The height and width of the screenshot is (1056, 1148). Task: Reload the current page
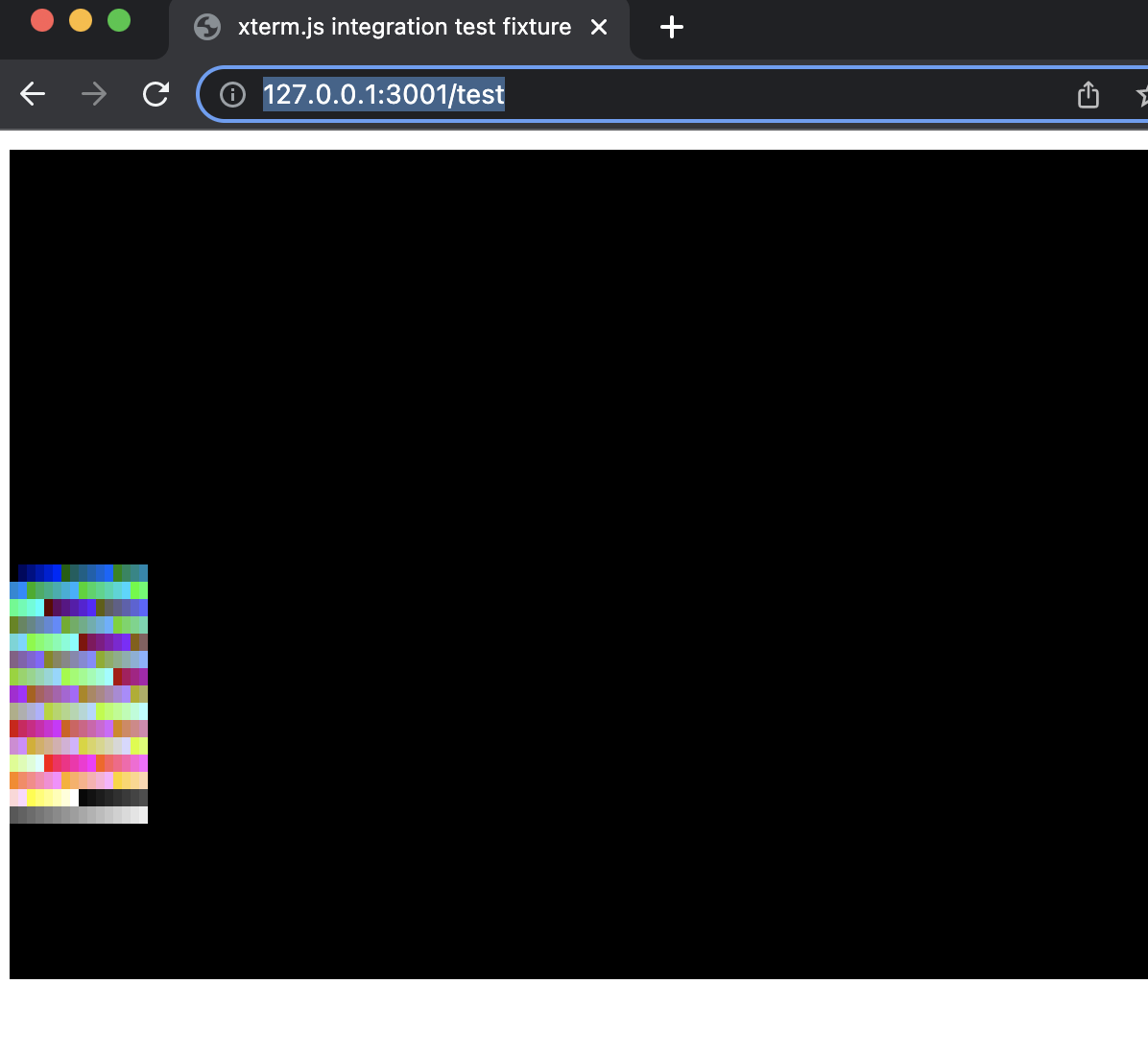155,94
